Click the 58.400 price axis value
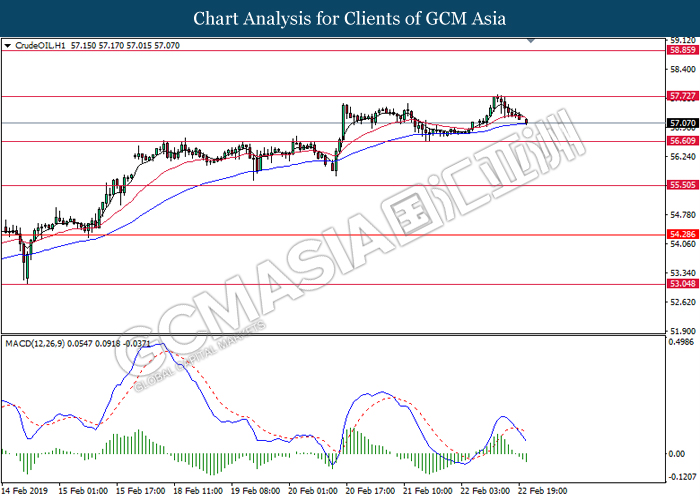Screen dimensions: 700x500 point(683,69)
